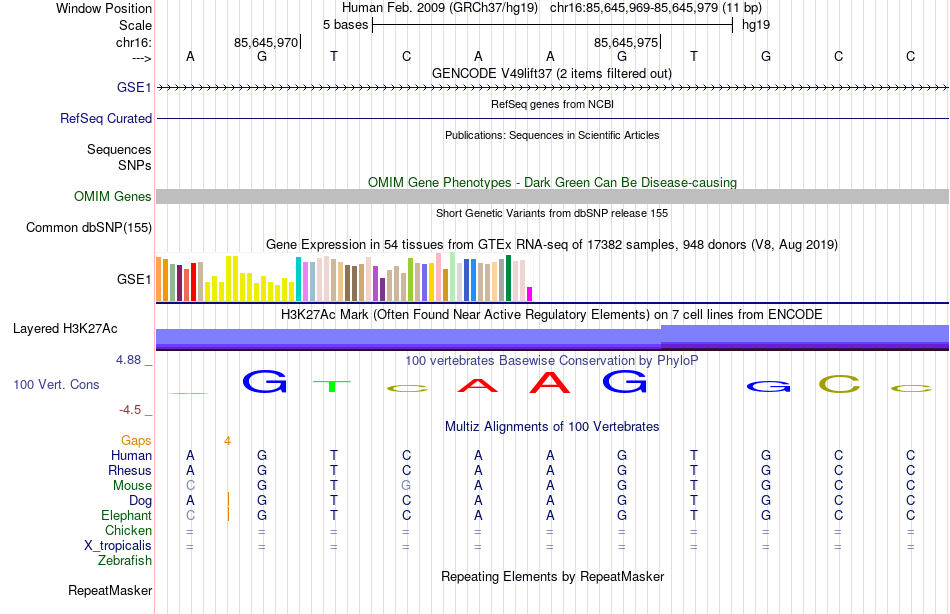Image resolution: width=950 pixels, height=614 pixels.
Task: Click the pale C in the Elephant alignment row
Action: click(190, 516)
